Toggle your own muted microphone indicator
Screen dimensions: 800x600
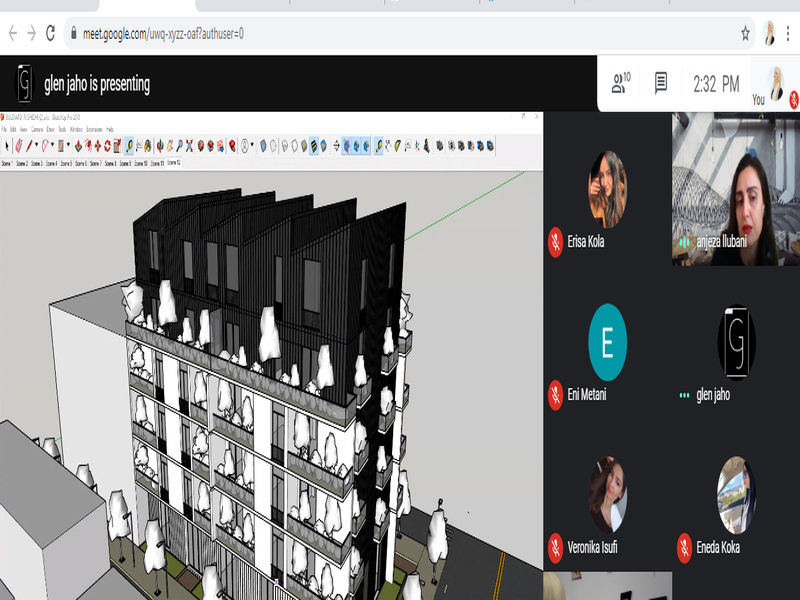coord(794,98)
